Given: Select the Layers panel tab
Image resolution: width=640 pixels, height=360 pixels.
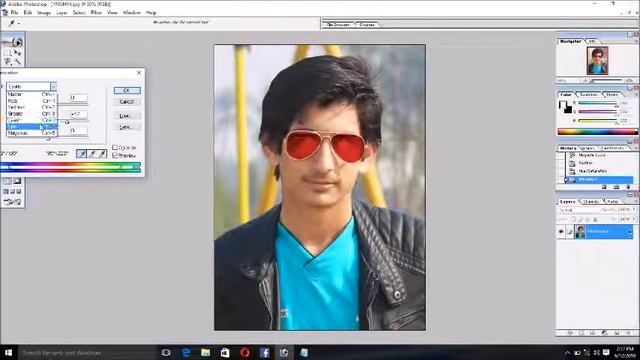Looking at the screenshot, I should pos(567,202).
